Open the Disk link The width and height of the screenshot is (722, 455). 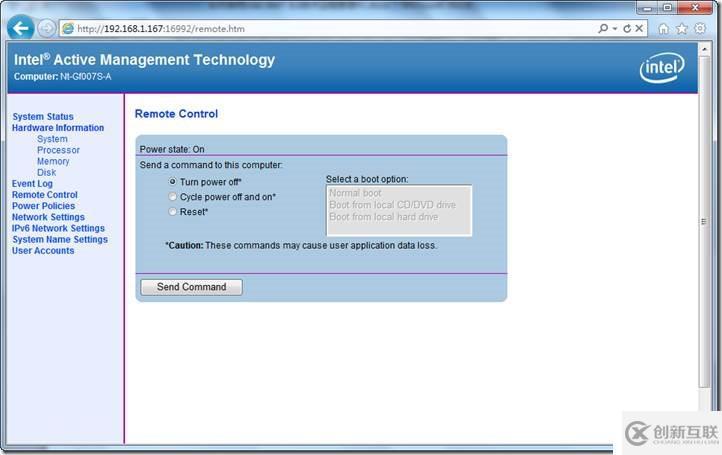47,172
